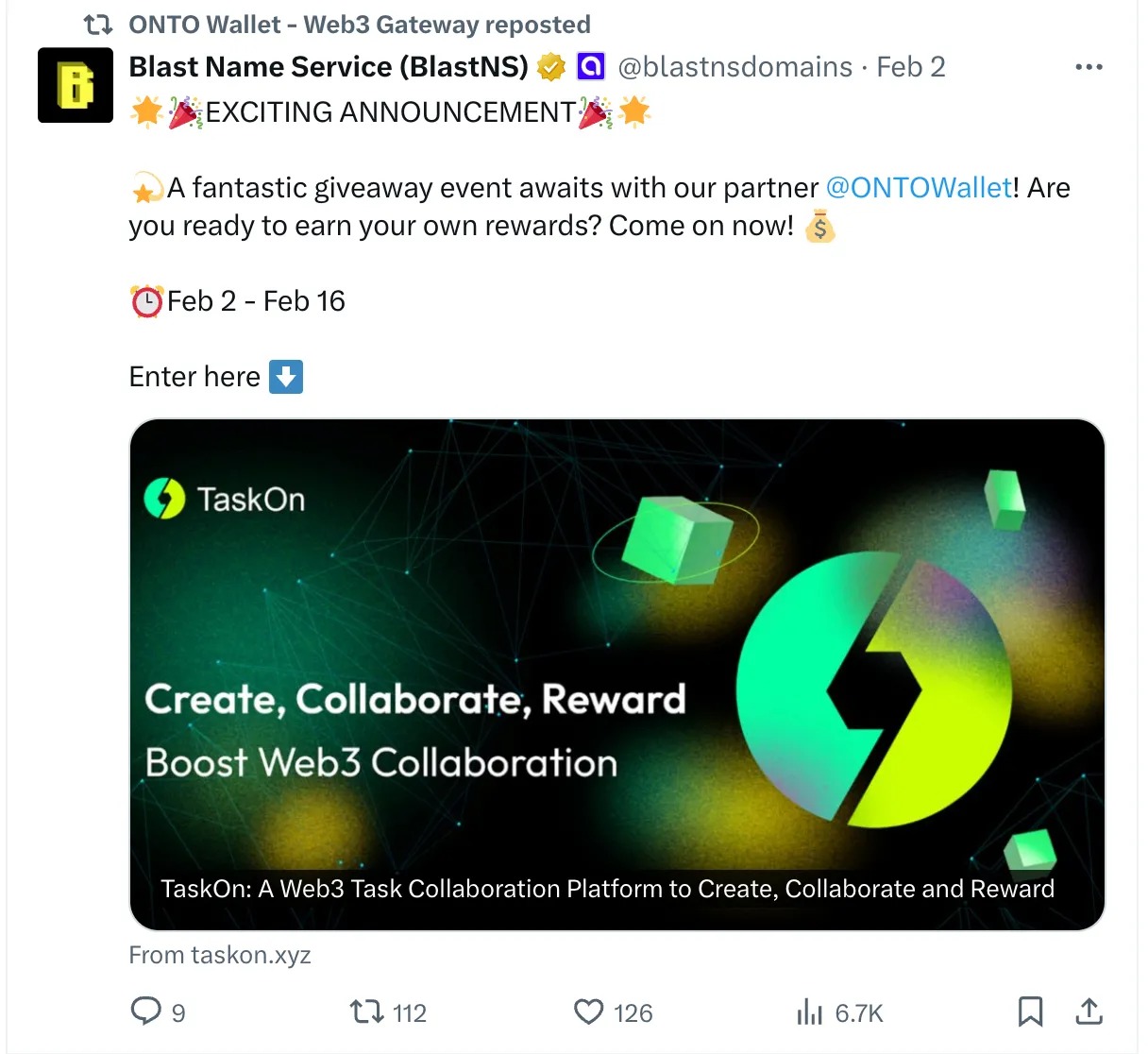Image resolution: width=1148 pixels, height=1054 pixels.
Task: Open the @ONTOWallet mention link
Action: (x=919, y=188)
